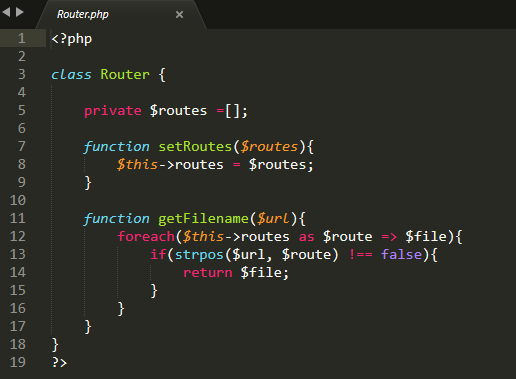Click '$routes' on the private declaration line
The height and width of the screenshot is (379, 516).
178,110
